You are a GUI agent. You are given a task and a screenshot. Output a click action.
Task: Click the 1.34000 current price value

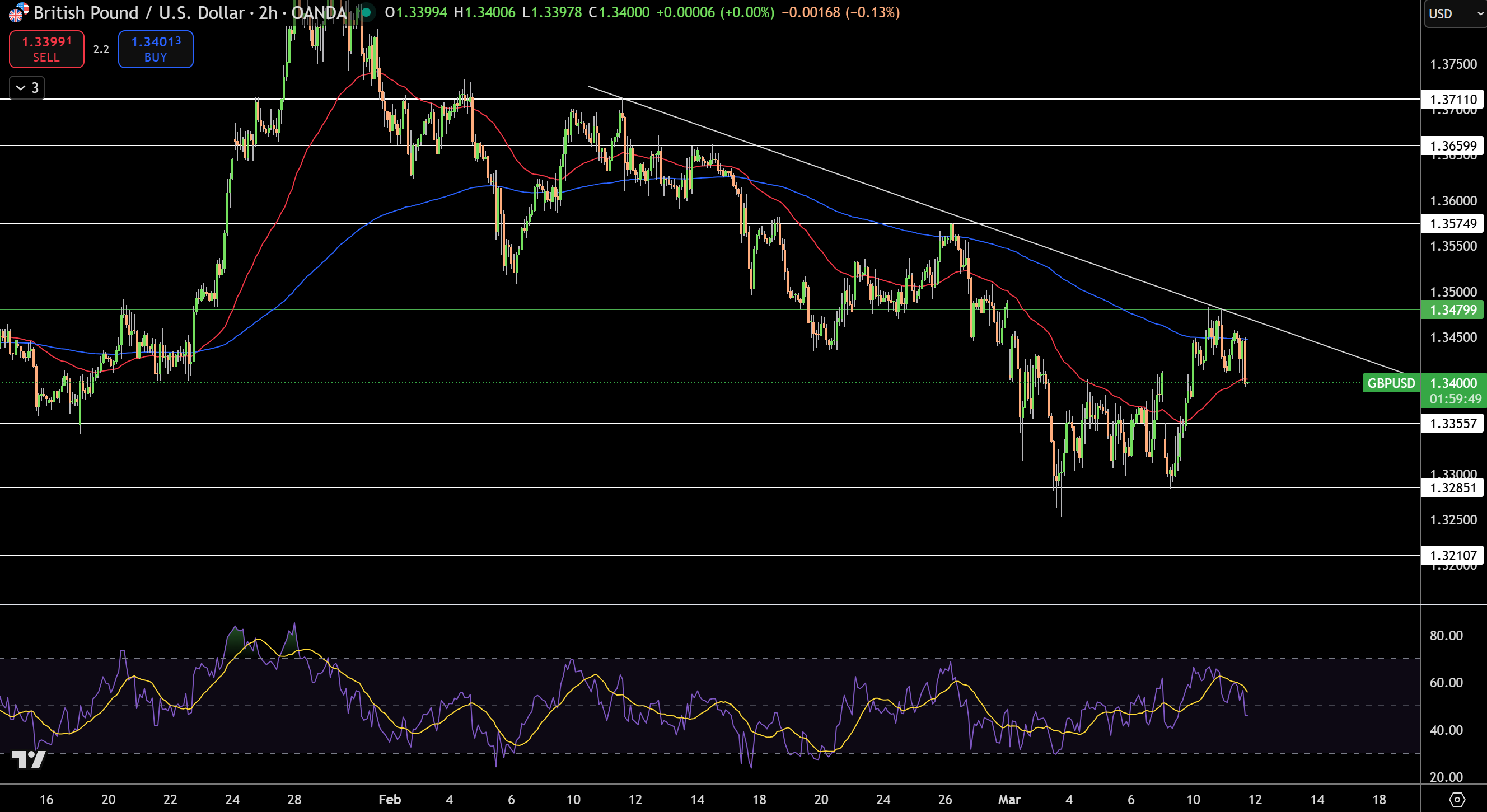coord(1453,383)
